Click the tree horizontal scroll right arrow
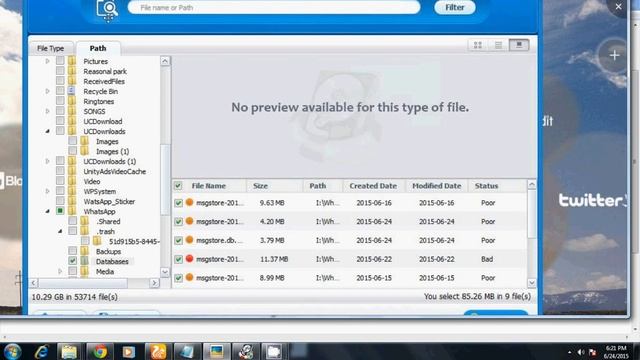The height and width of the screenshot is (360, 640). point(154,282)
